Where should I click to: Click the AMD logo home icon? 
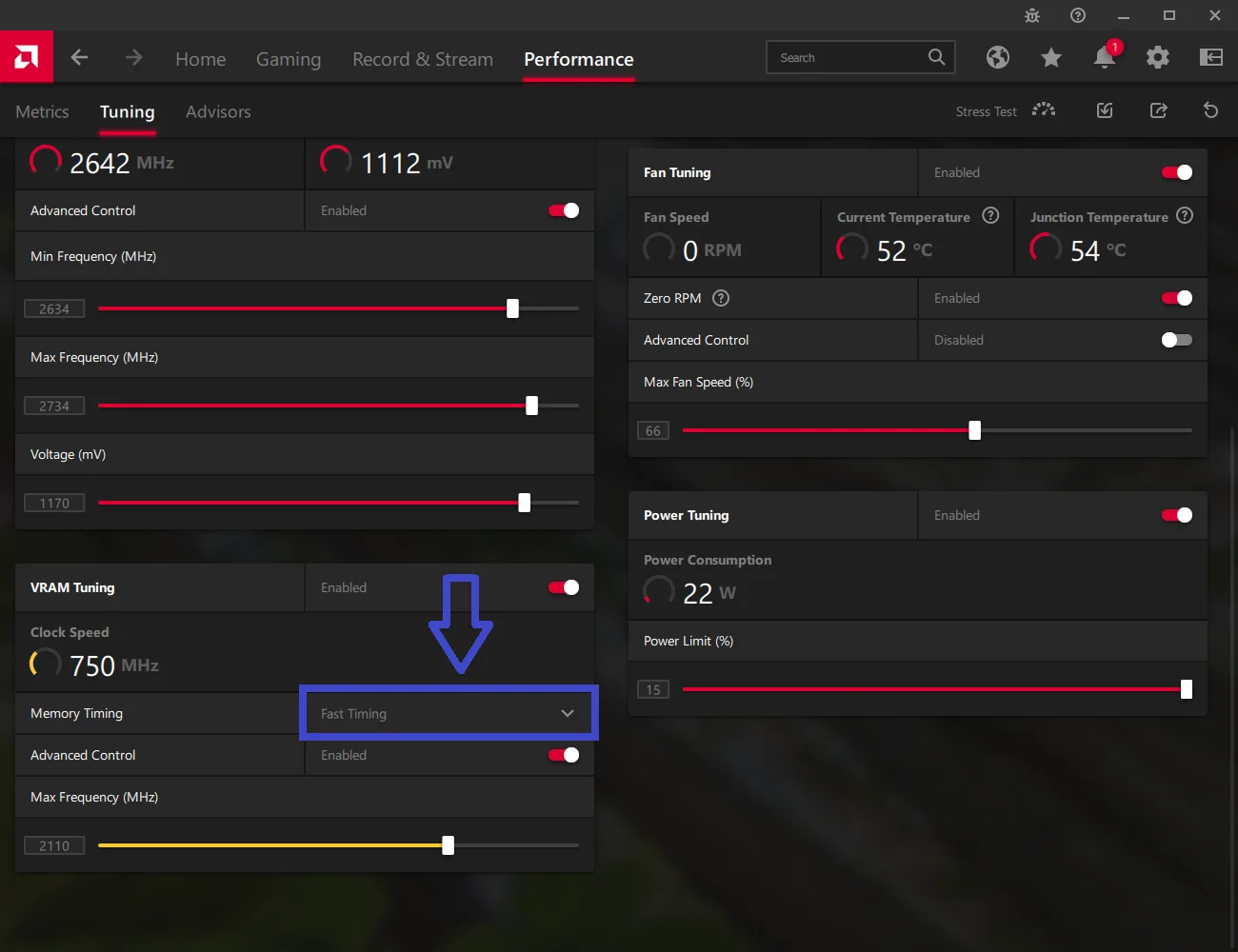point(27,57)
